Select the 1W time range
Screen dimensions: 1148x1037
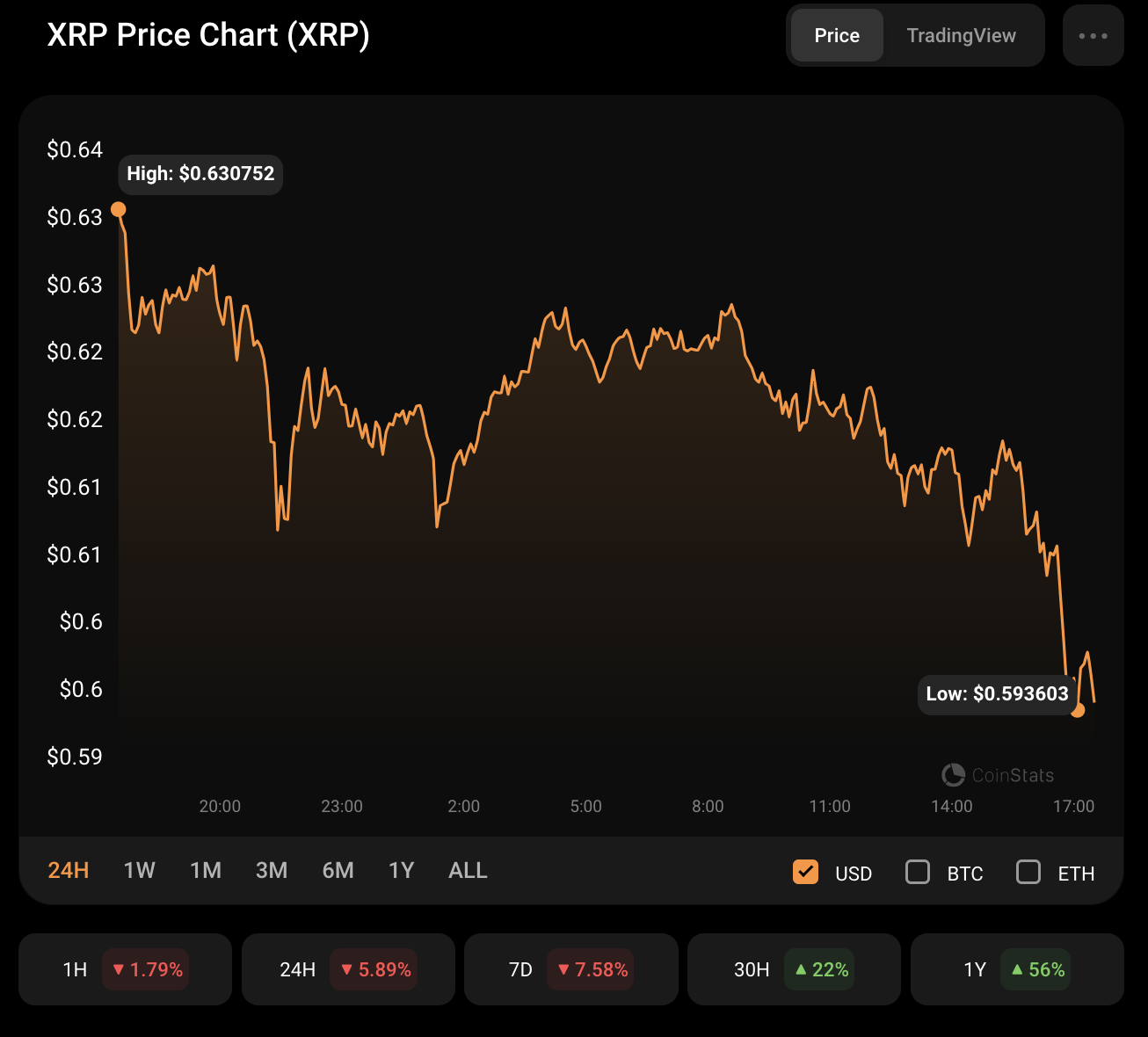[139, 871]
